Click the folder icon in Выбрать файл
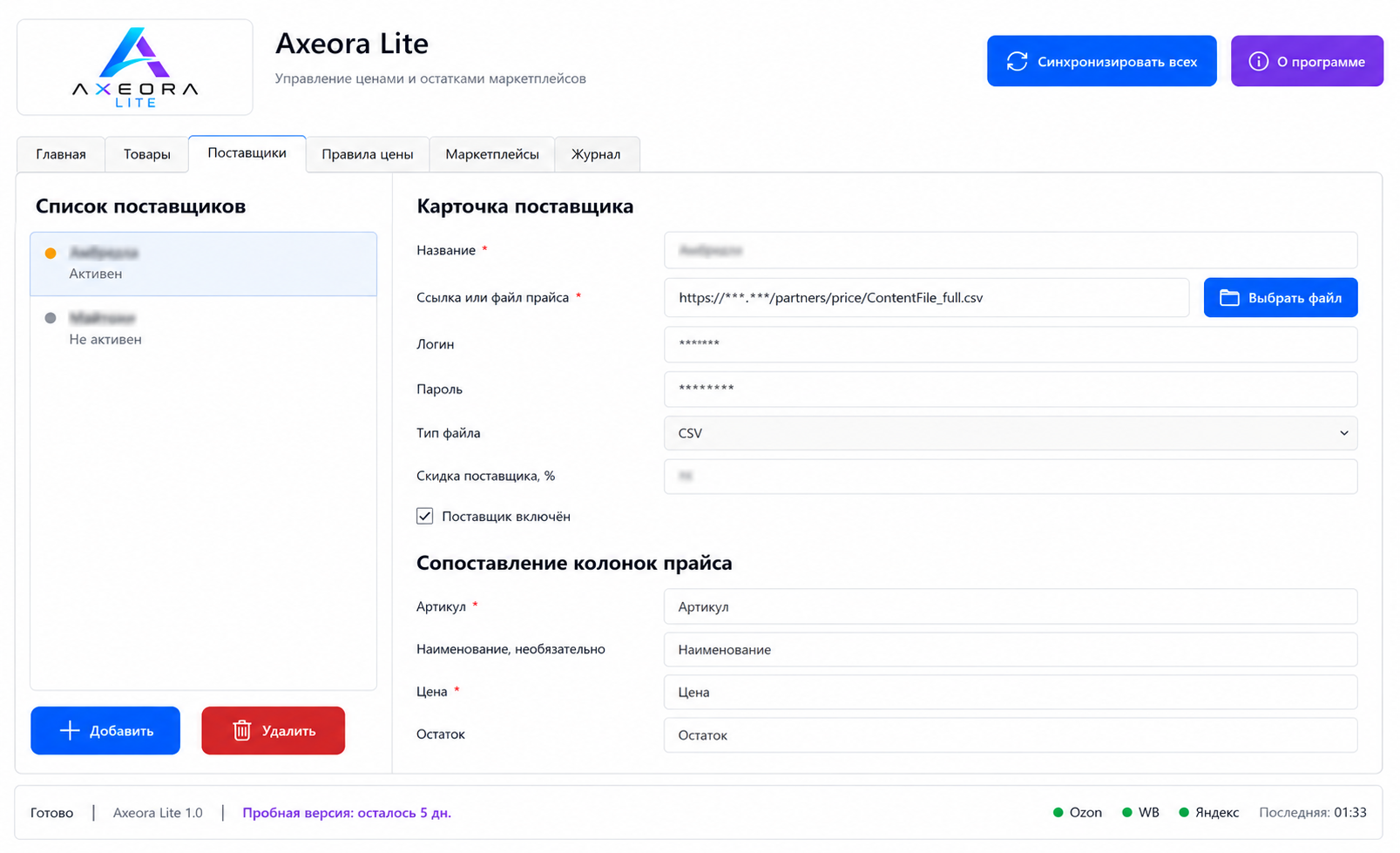1400x853 pixels. click(1229, 298)
